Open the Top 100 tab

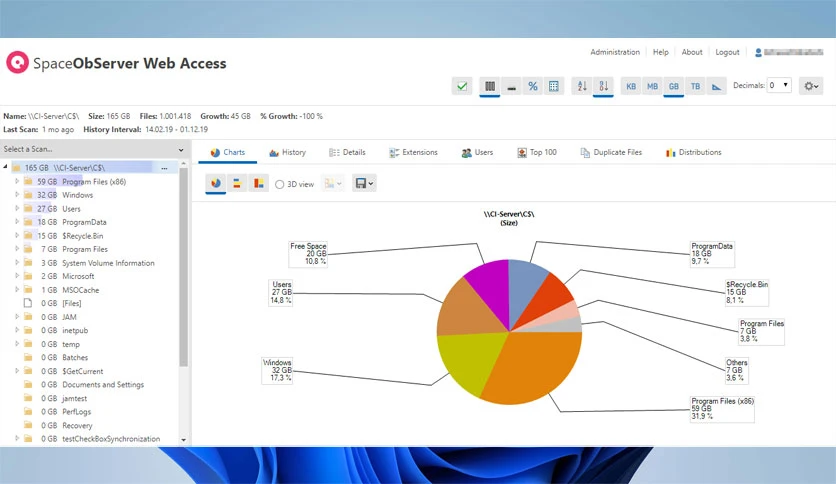point(537,152)
